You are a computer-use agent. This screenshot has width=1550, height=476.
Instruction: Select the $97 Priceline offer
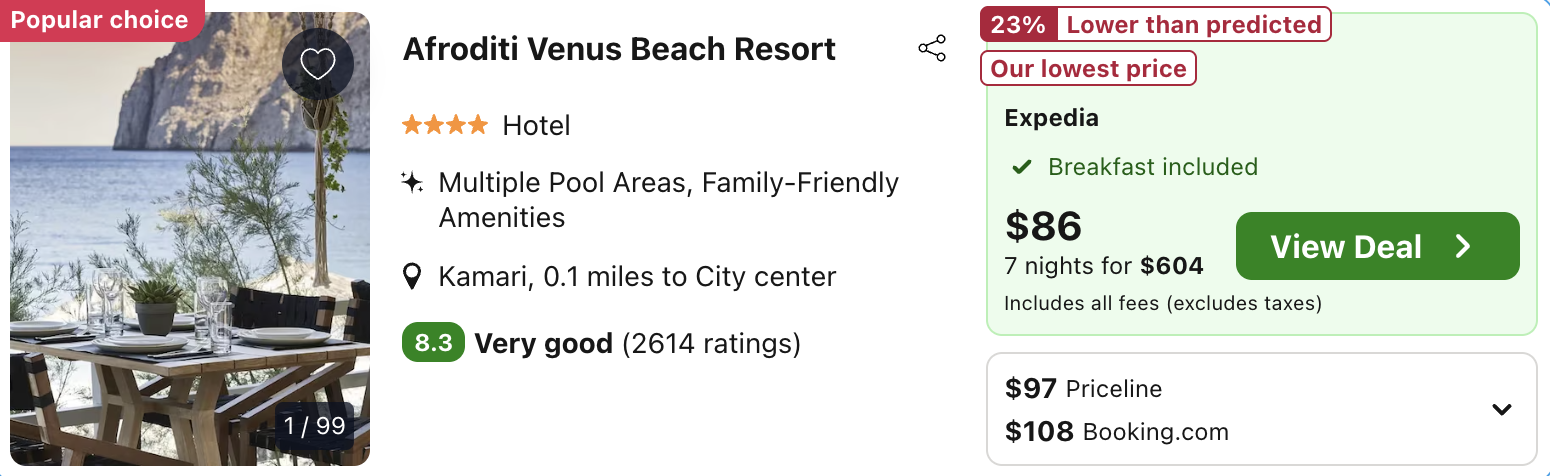(1084, 388)
